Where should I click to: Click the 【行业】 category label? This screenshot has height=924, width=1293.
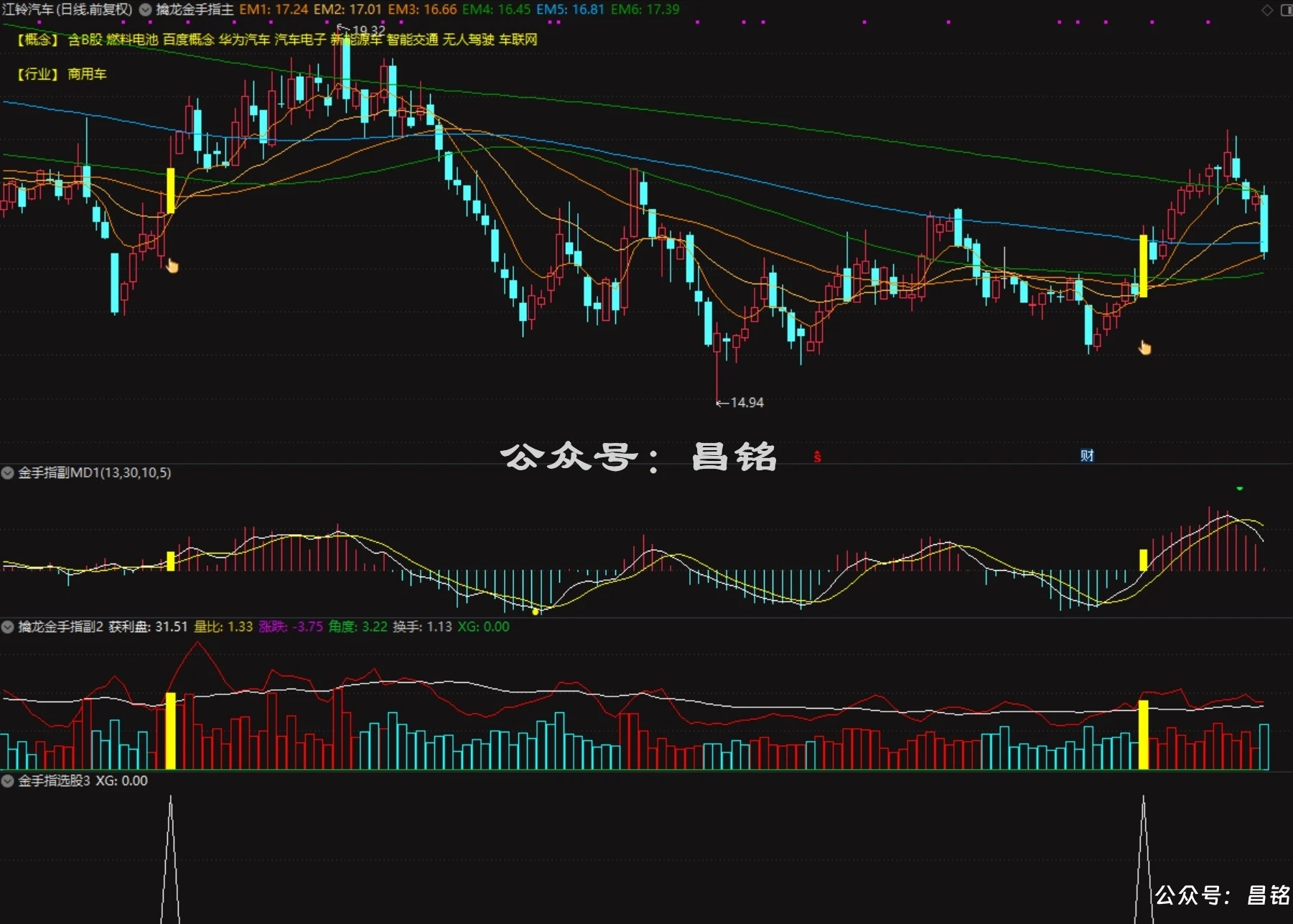pos(37,74)
